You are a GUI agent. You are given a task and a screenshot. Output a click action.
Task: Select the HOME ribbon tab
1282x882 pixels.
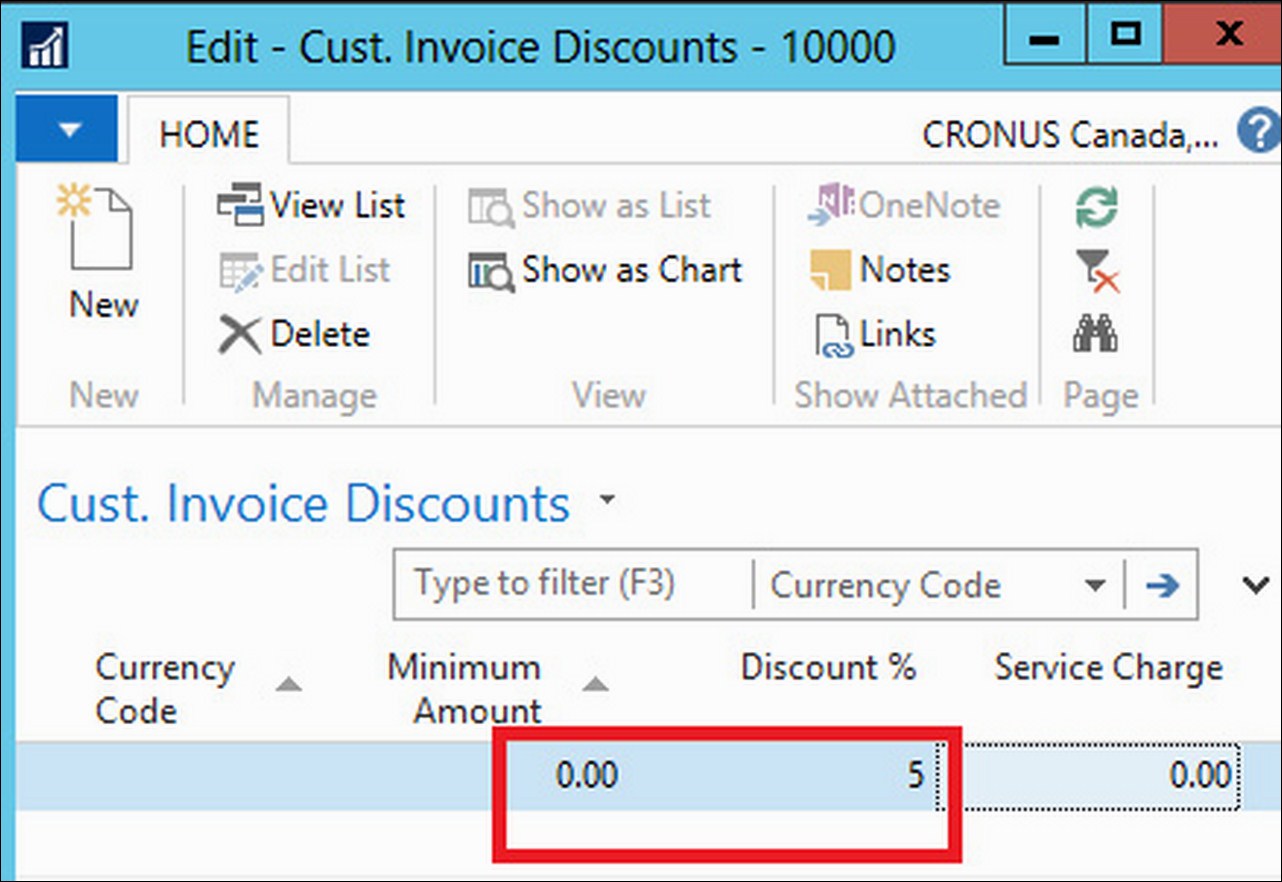pos(209,134)
